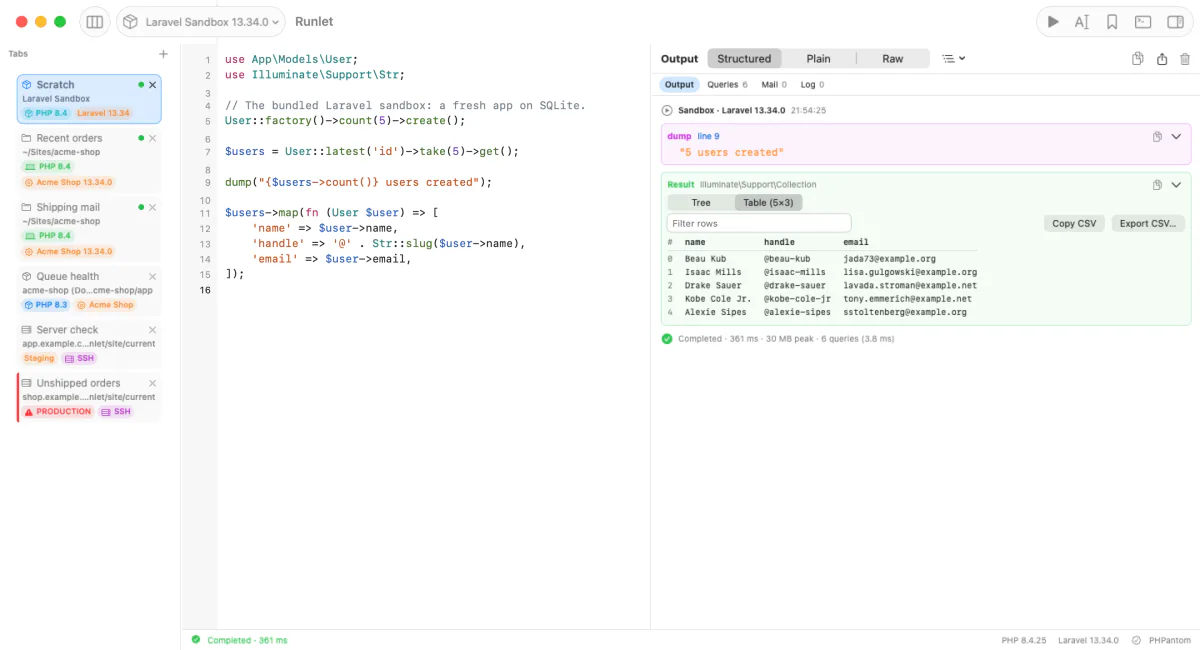This screenshot has width=1200, height=650.
Task: Click the PHPantom status icon
Action: tap(1137, 640)
